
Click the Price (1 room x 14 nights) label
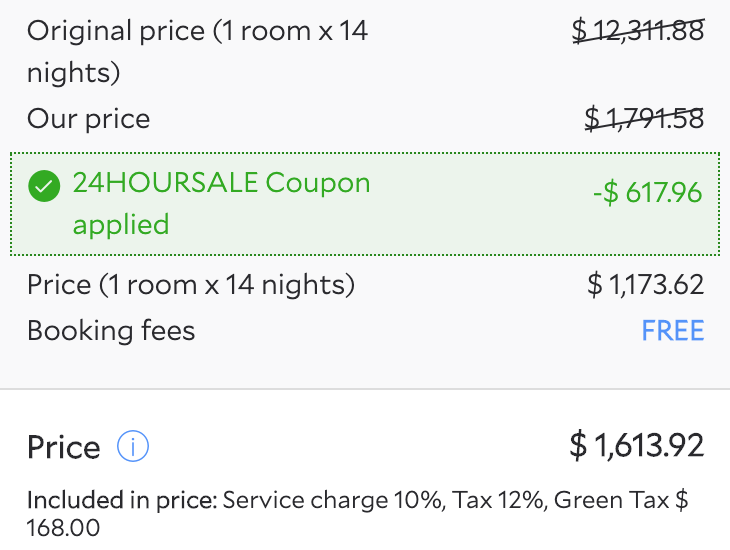191,285
